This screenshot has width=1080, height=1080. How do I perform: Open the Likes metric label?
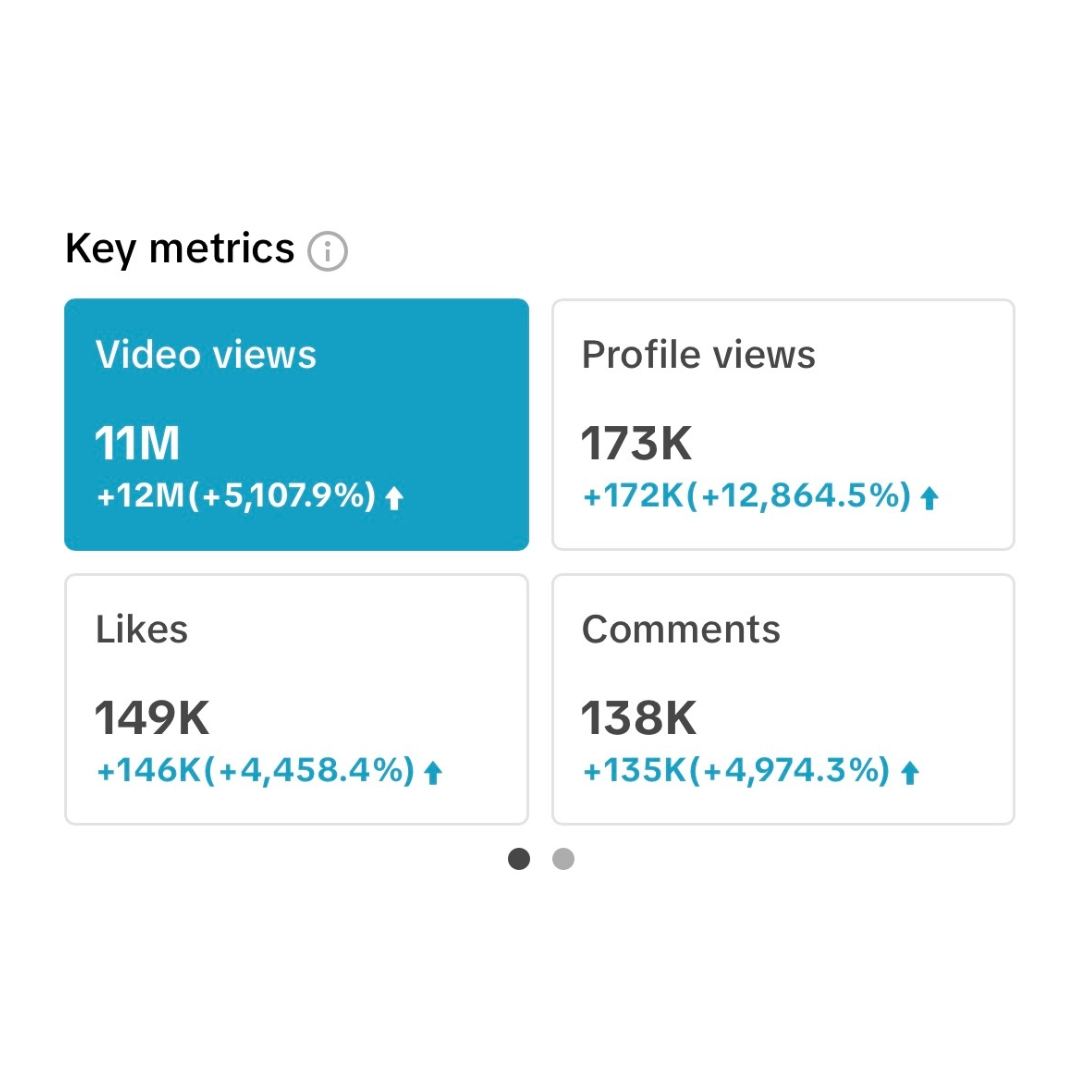(142, 630)
